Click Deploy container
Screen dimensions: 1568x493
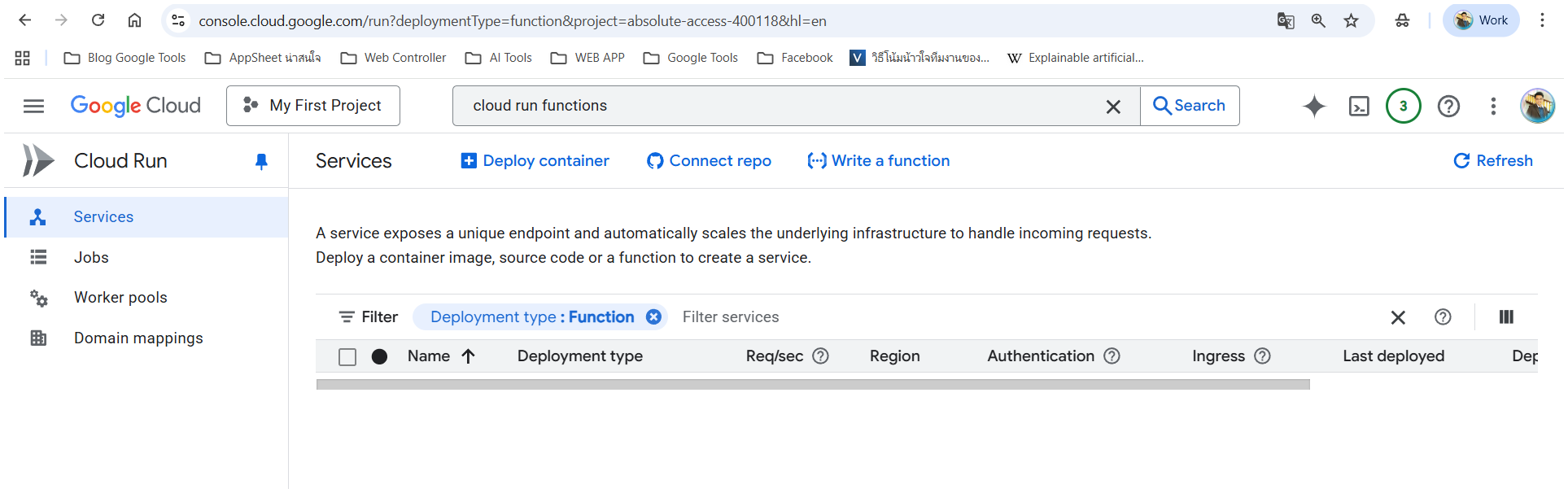535,161
